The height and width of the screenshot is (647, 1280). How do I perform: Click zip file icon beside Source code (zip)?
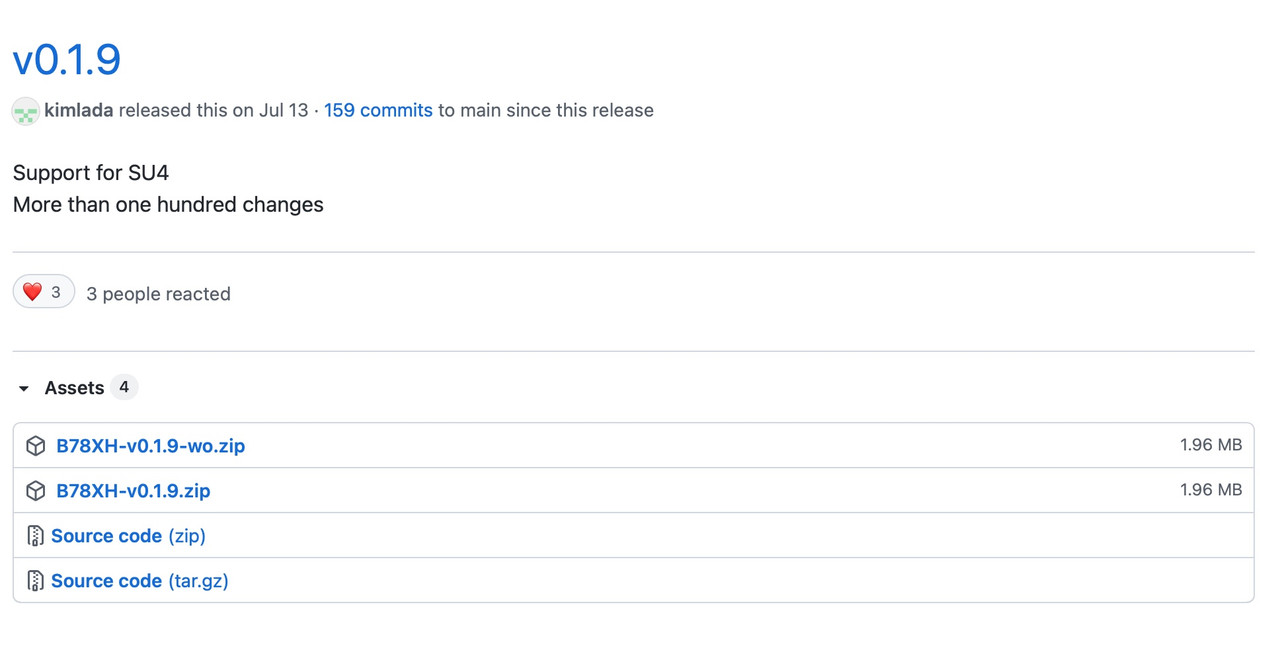36,536
